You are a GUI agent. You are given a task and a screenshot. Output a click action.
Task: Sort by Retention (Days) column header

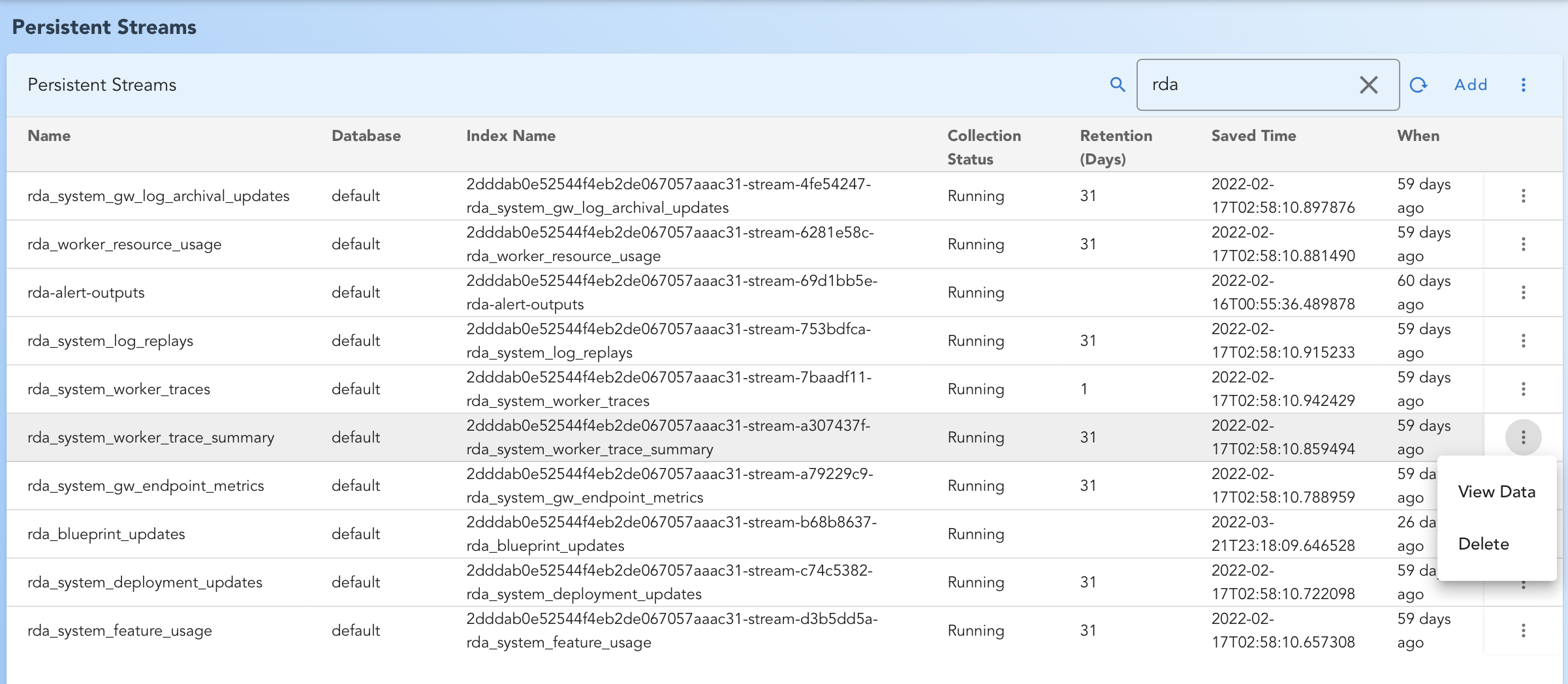pyautogui.click(x=1116, y=147)
